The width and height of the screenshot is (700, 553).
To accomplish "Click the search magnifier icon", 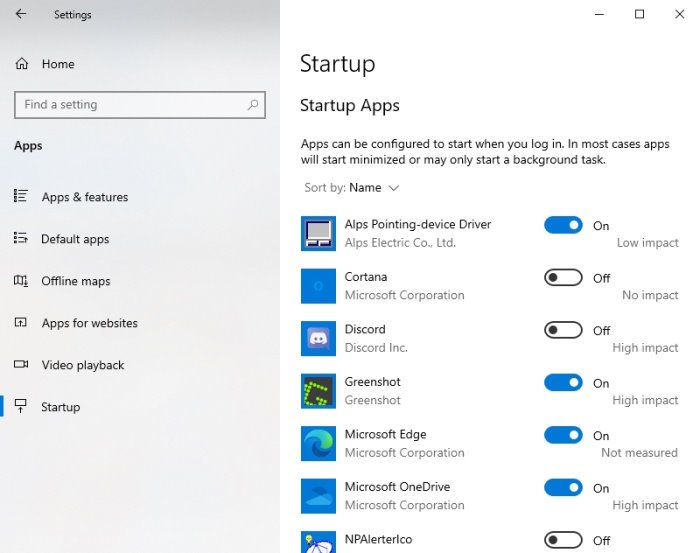I will pos(253,105).
